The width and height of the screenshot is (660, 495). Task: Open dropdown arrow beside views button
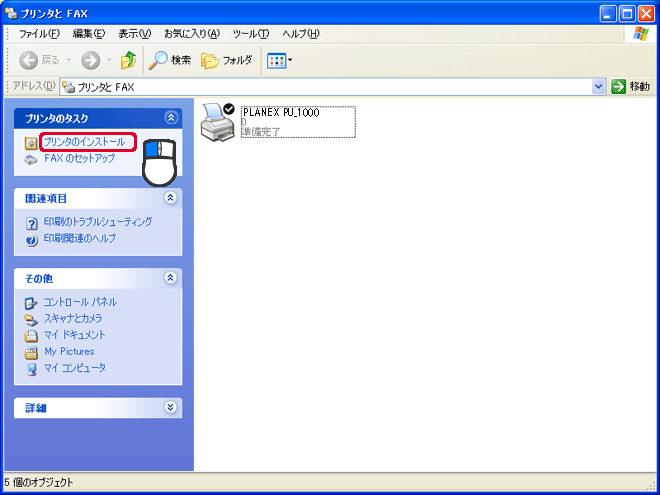click(290, 61)
